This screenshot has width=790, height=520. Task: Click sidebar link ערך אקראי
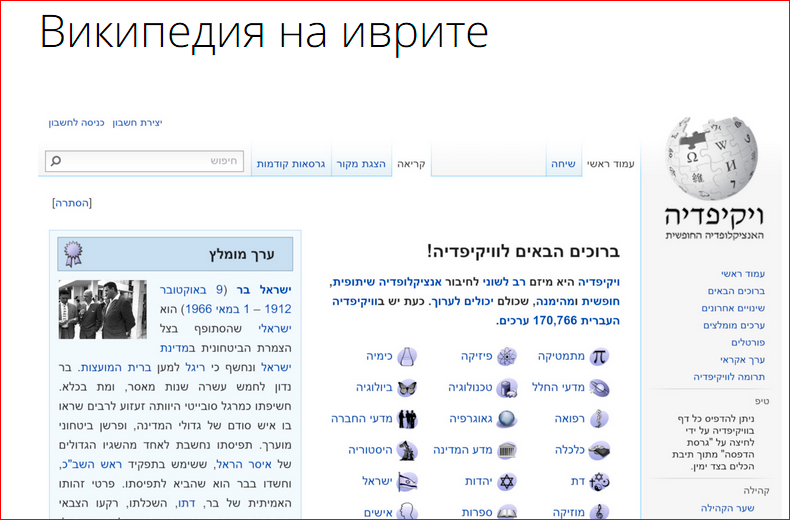click(x=743, y=359)
